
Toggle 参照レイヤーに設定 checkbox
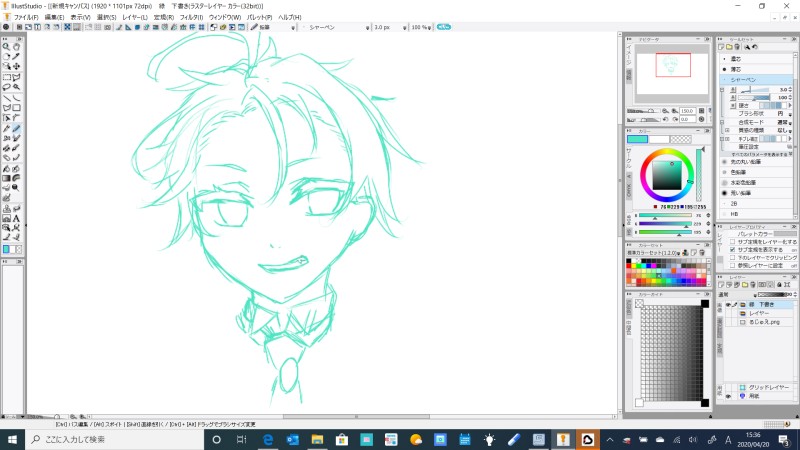pos(733,265)
